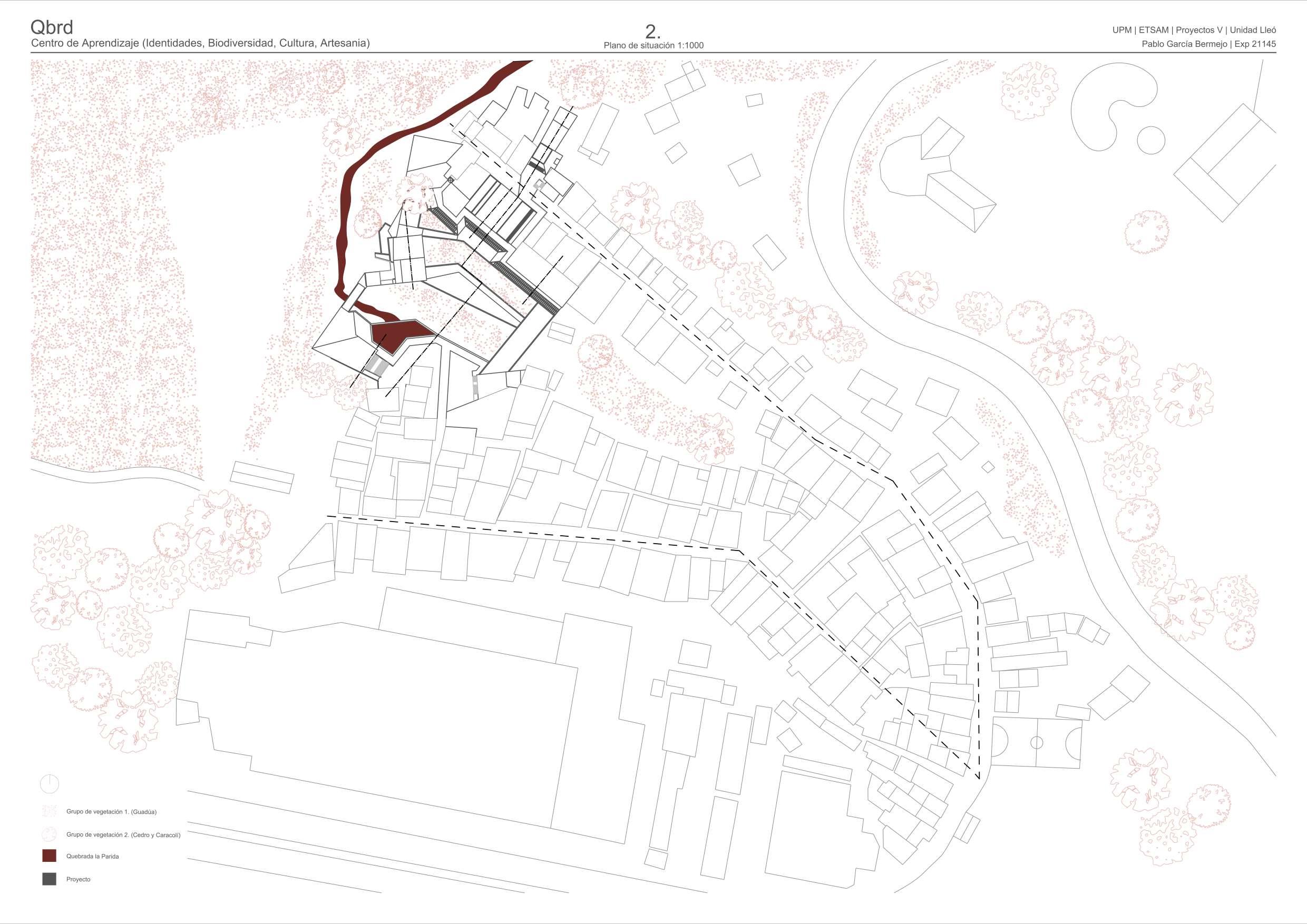Click the sports court center circle
This screenshot has width=1307, height=924.
click(1037, 742)
